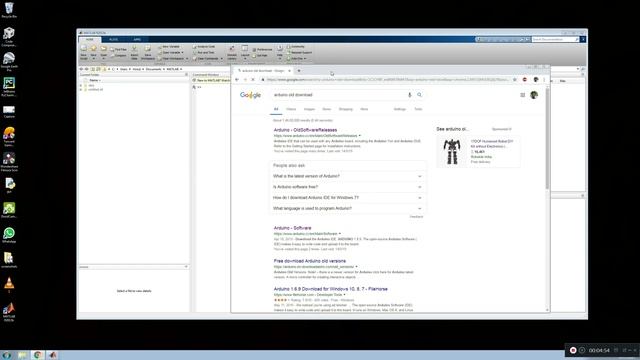
Task: Click New Variable in MATLAB ribbon
Action: click(169, 47)
